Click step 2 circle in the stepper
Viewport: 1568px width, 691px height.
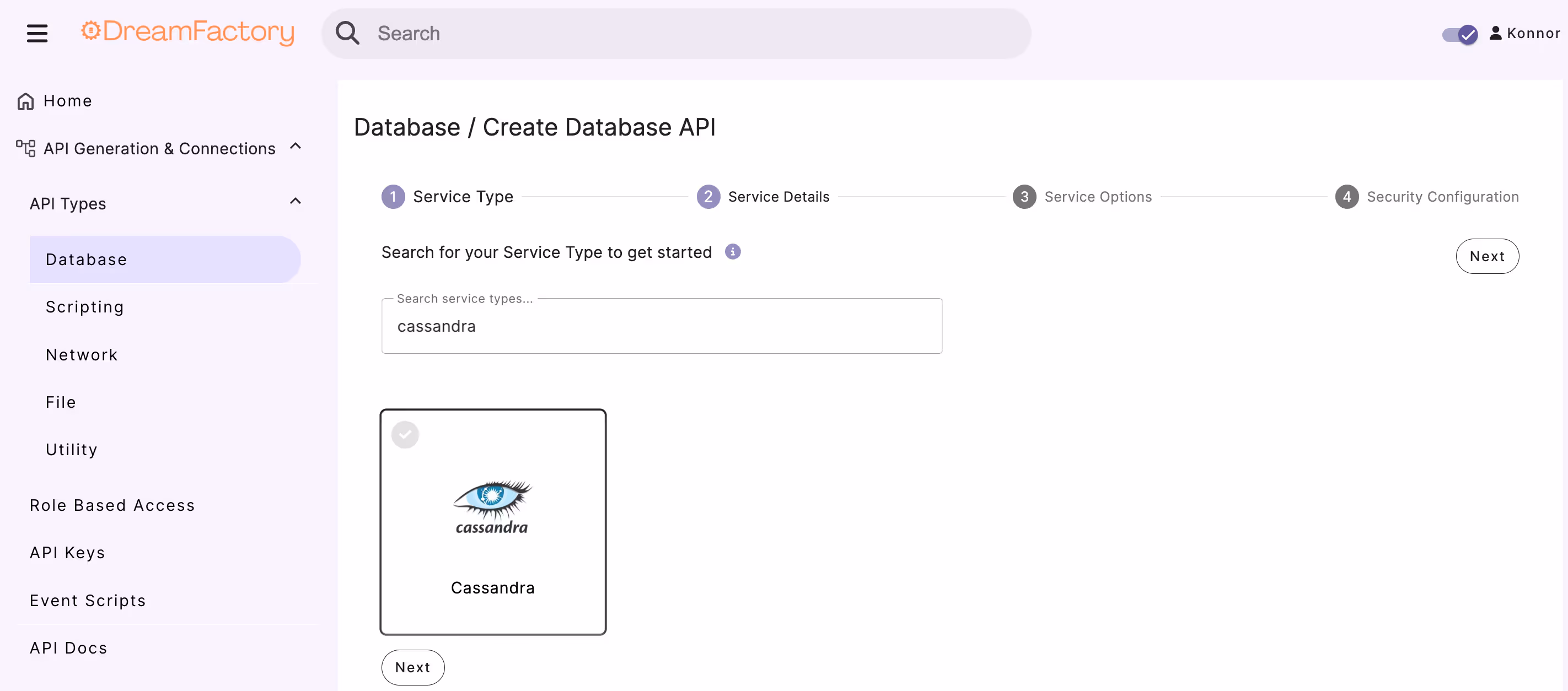tap(708, 197)
